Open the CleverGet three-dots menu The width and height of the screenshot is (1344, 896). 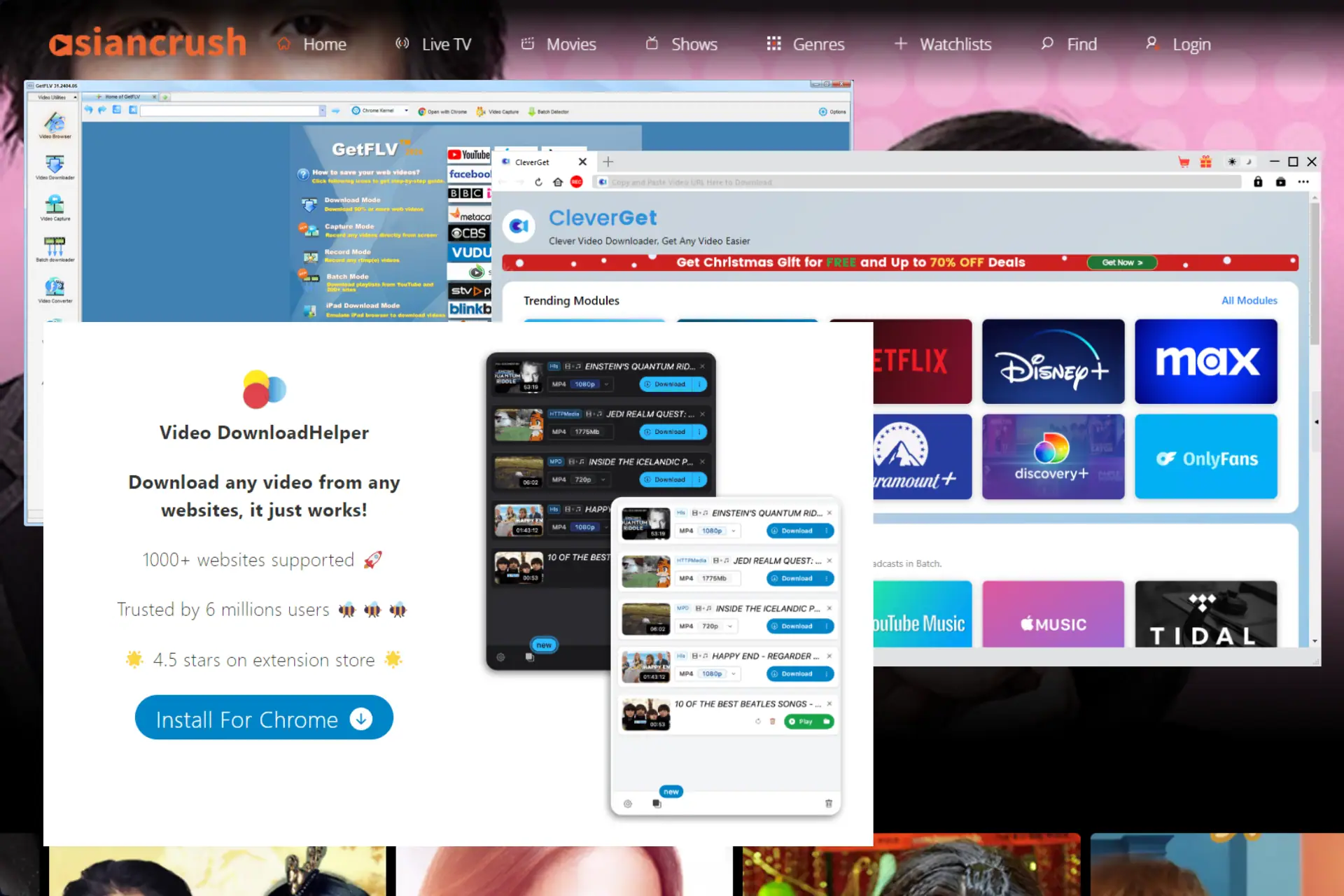1303,182
